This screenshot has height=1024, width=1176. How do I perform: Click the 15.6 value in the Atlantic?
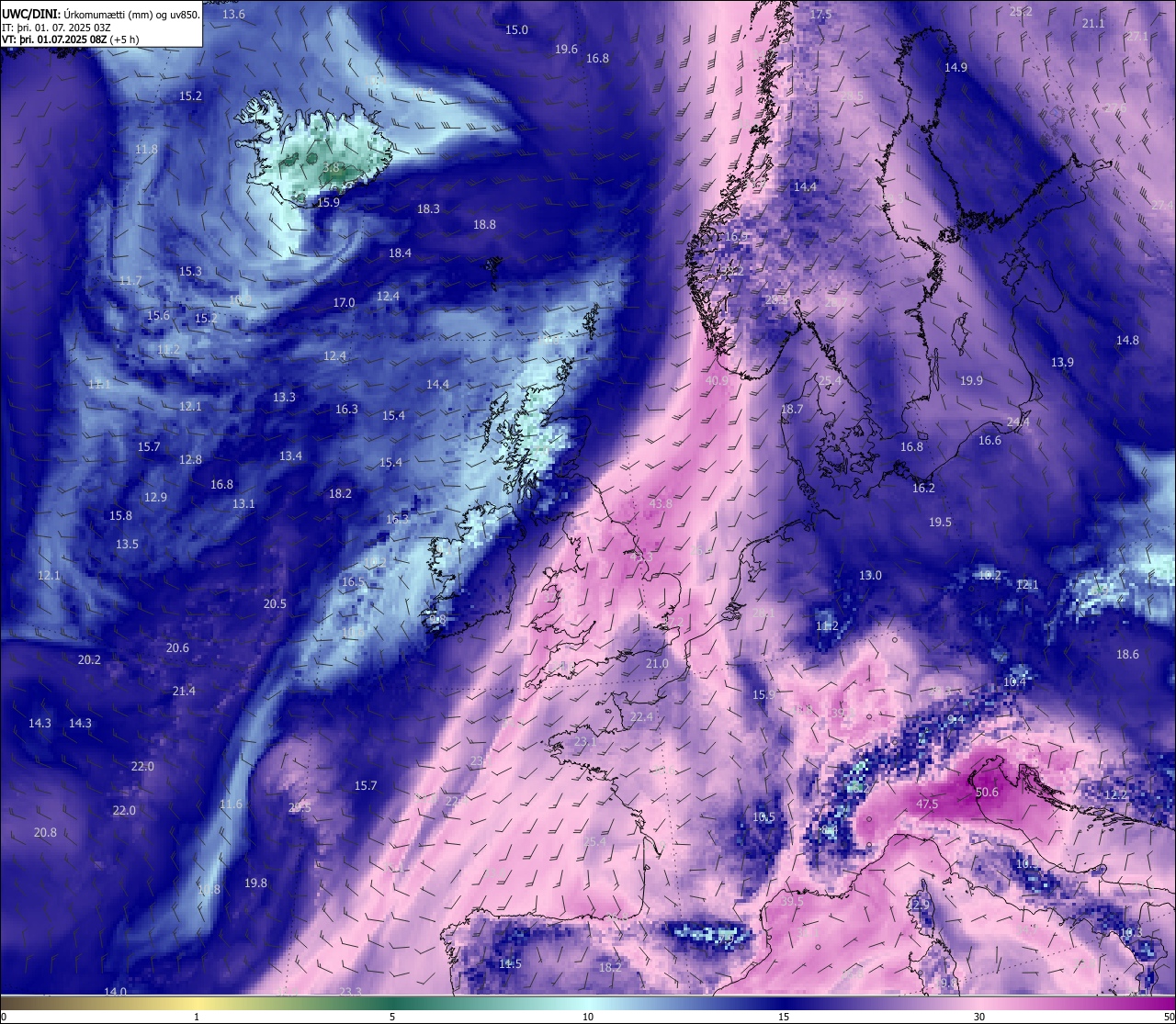tap(158, 315)
